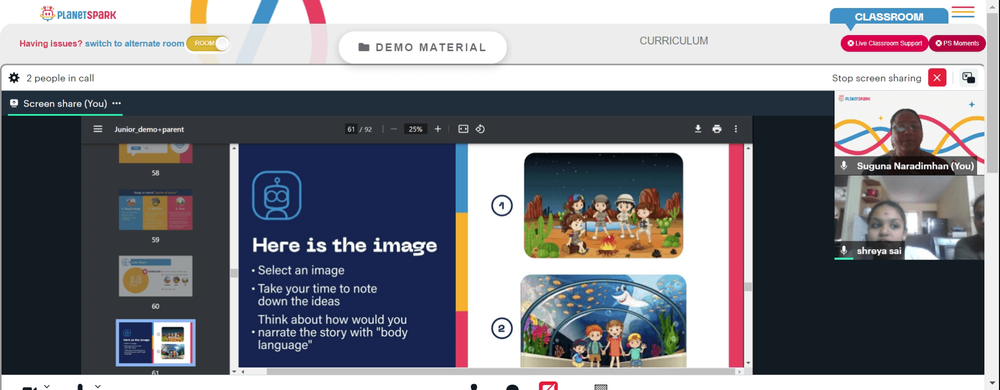The image size is (1000, 390).
Task: Click Live Classroom Support button
Action: tap(884, 43)
